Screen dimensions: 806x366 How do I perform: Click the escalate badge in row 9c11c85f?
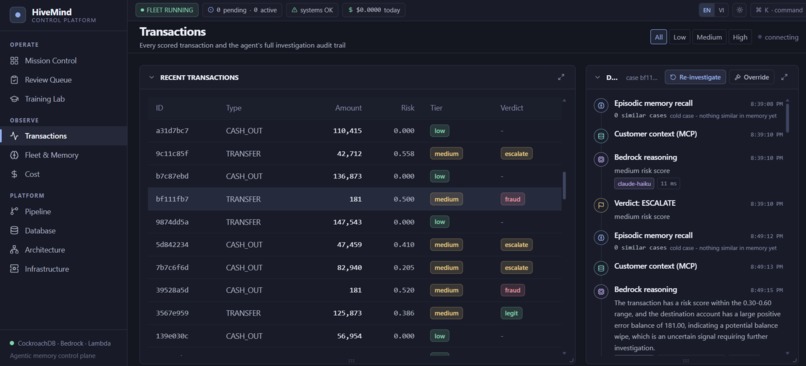[x=517, y=153]
